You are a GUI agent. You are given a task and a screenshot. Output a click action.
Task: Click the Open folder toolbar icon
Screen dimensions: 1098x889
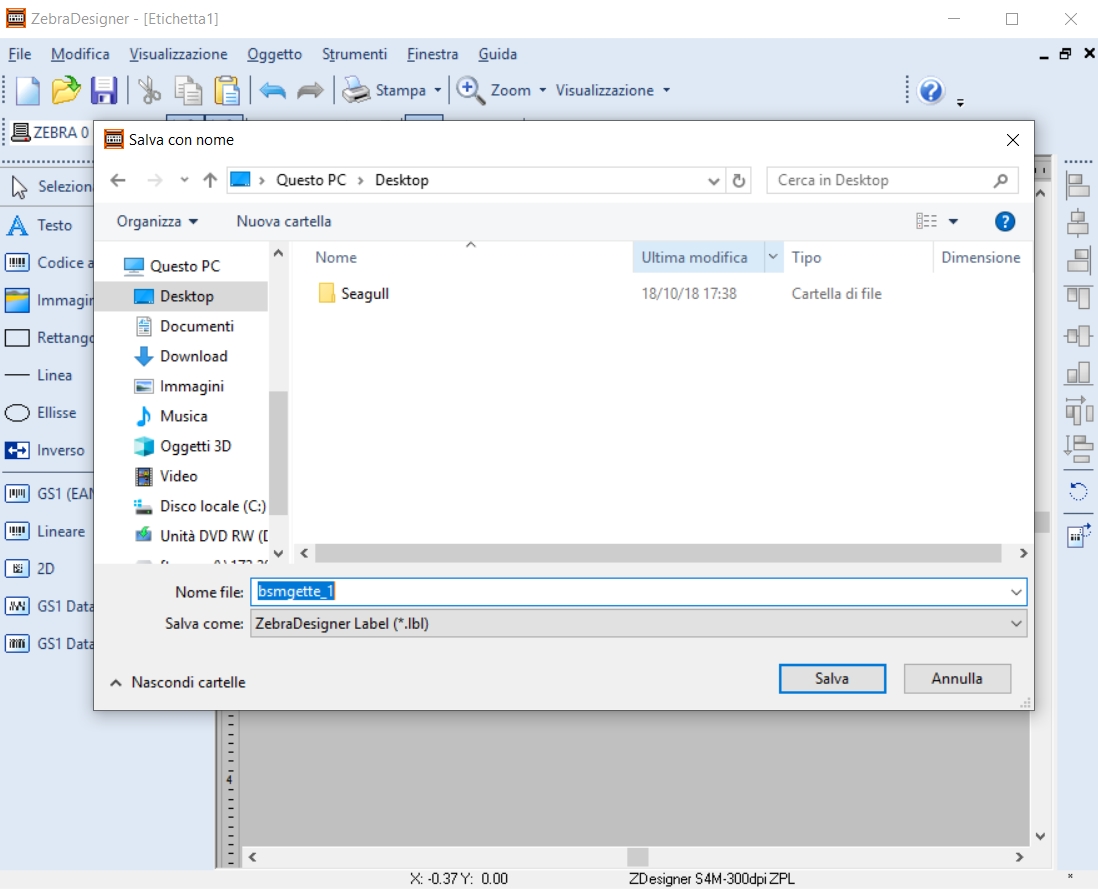(65, 90)
